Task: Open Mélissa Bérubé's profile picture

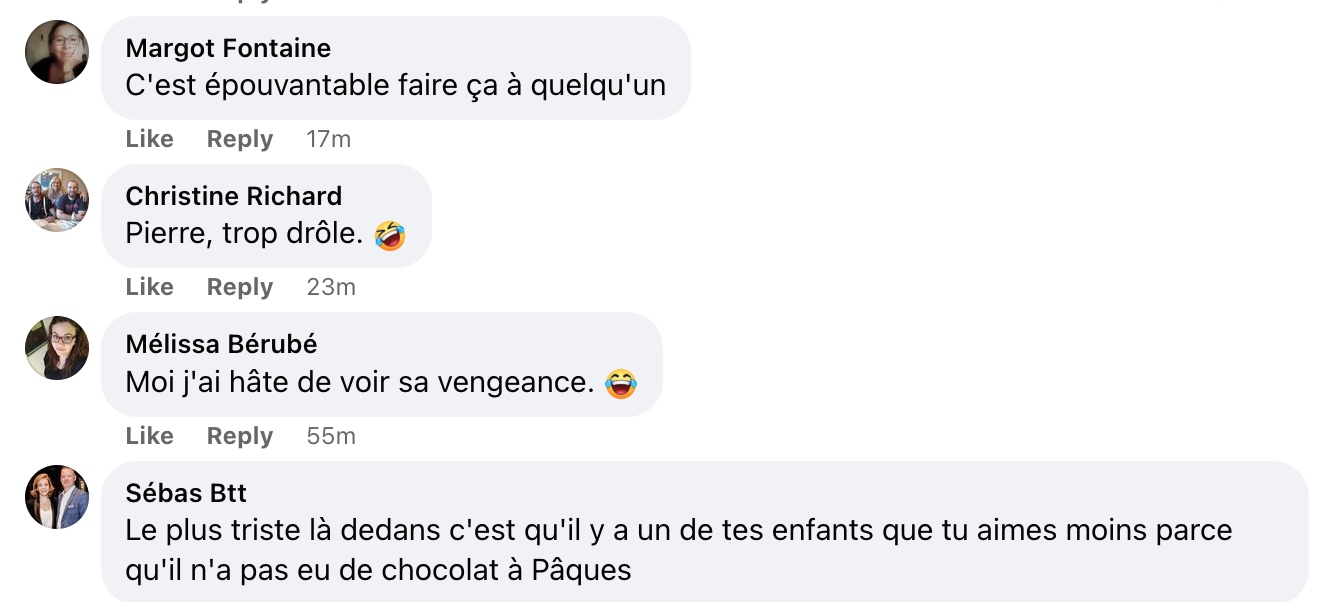Action: pos(57,348)
